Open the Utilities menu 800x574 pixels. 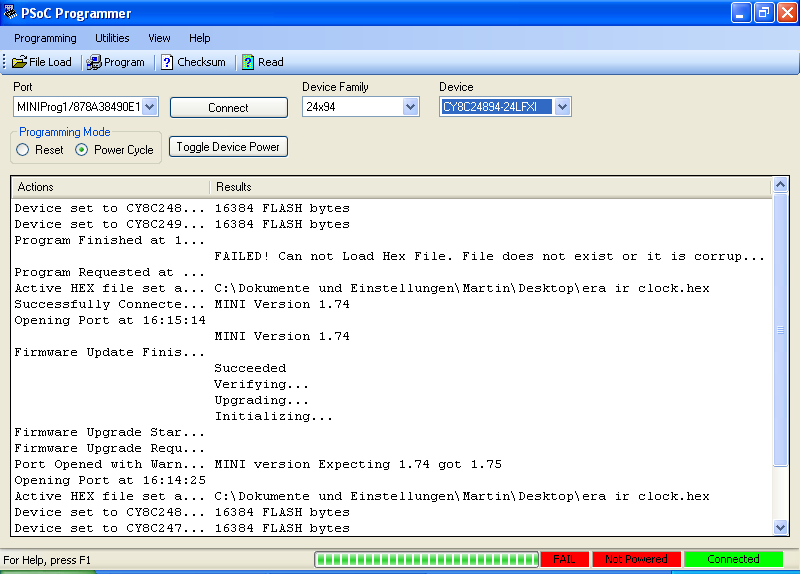click(112, 38)
